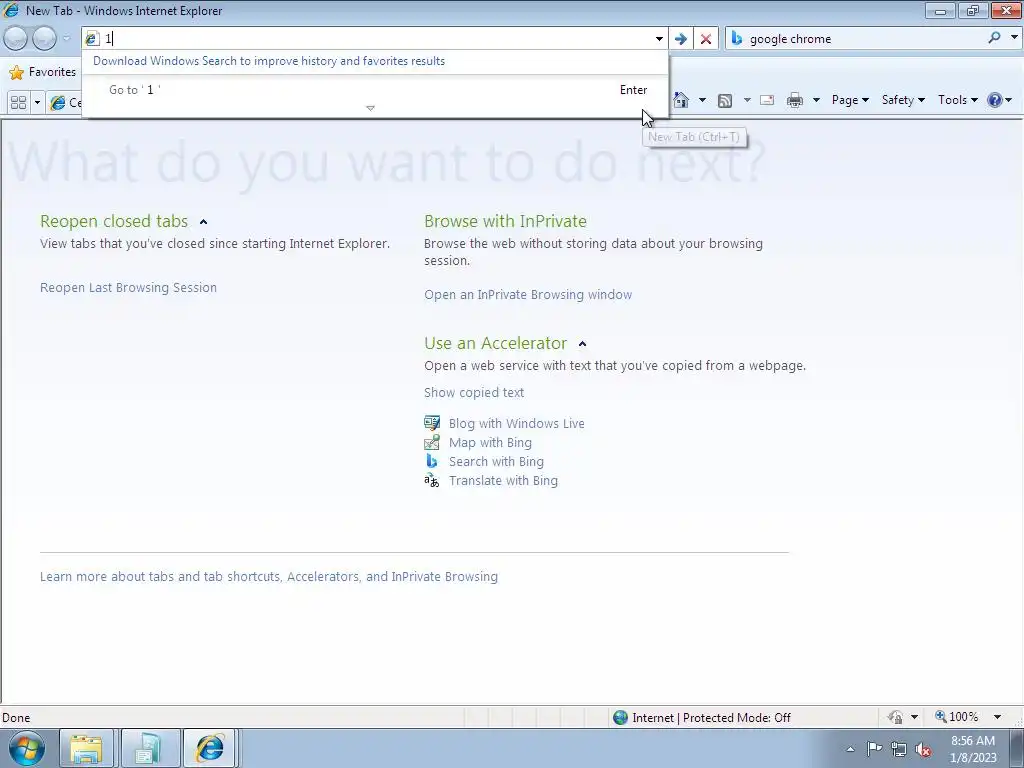The image size is (1024, 768).
Task: Expand the Quick Tabs dropdown arrow
Action: click(37, 102)
